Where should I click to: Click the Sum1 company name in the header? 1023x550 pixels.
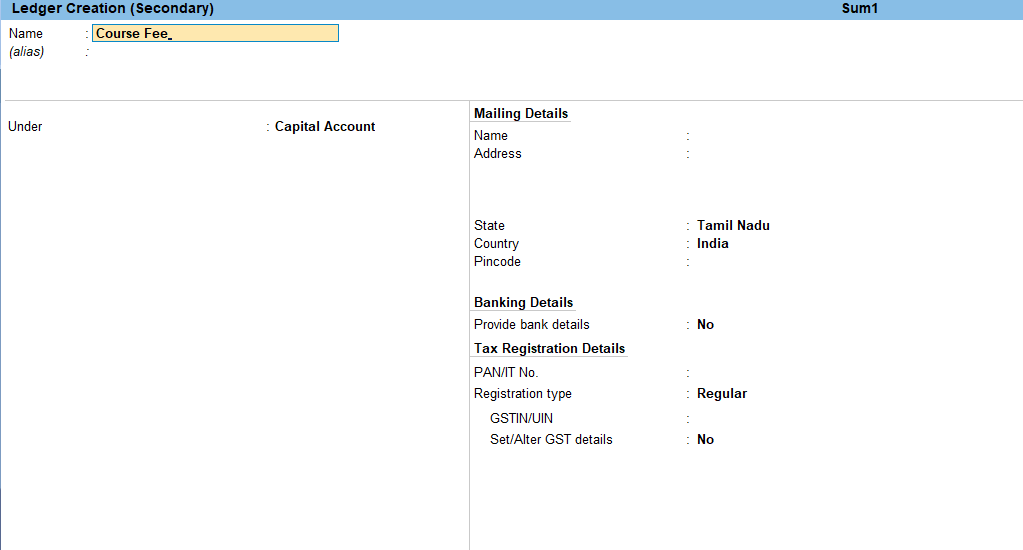coord(859,9)
